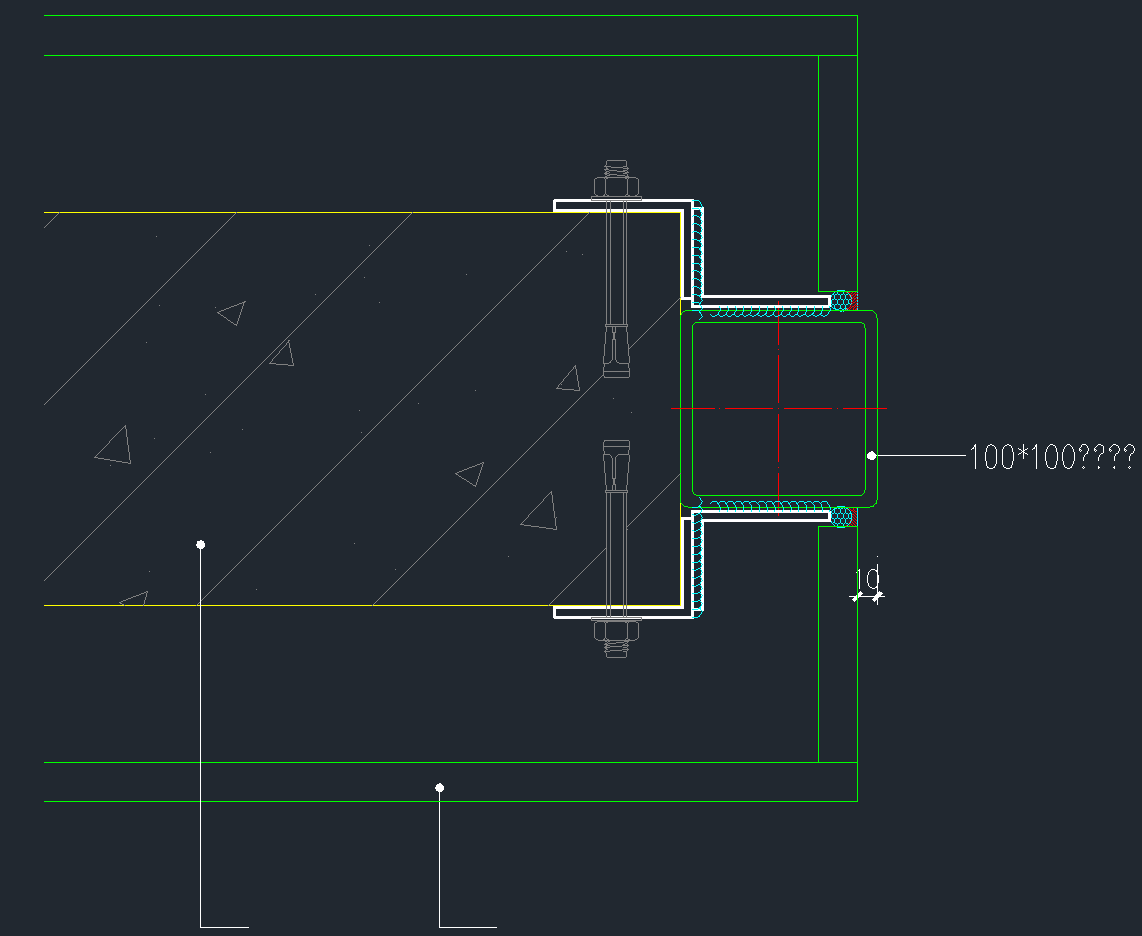Click the hex nut on the bottom anchor bolt
The image size is (1142, 936).
pyautogui.click(x=616, y=630)
